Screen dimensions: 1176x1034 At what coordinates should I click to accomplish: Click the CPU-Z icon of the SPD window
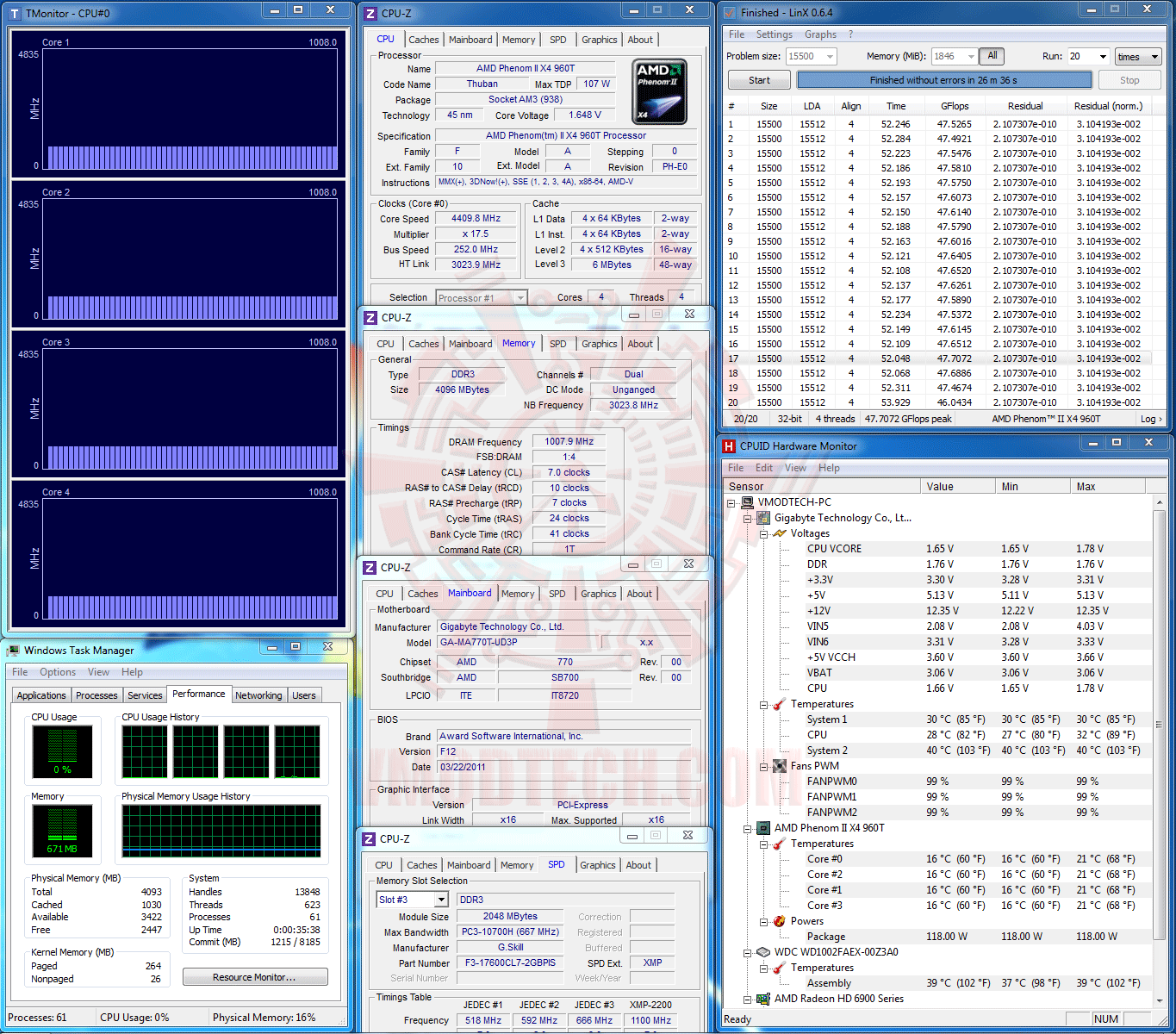tap(370, 838)
